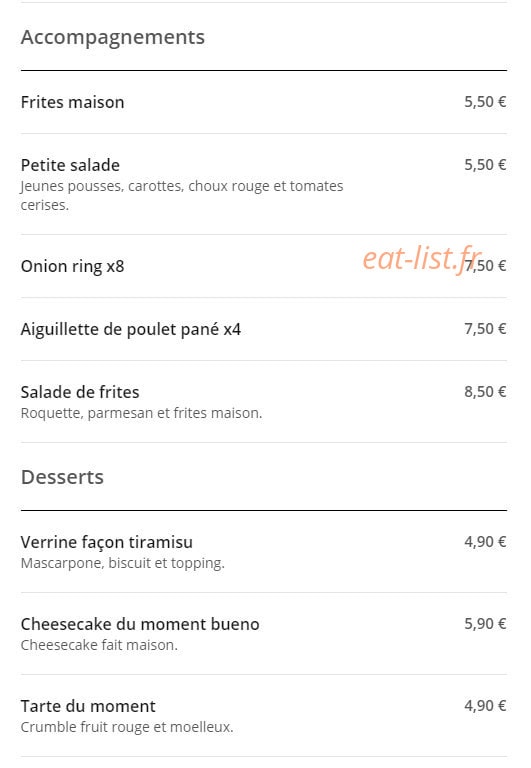This screenshot has height=768, width=531.
Task: Click the Petite salade ingredients description
Action: (182, 195)
